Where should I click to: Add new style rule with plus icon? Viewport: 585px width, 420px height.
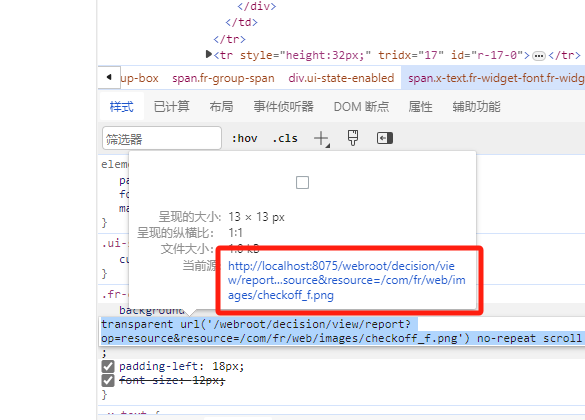click(x=321, y=138)
